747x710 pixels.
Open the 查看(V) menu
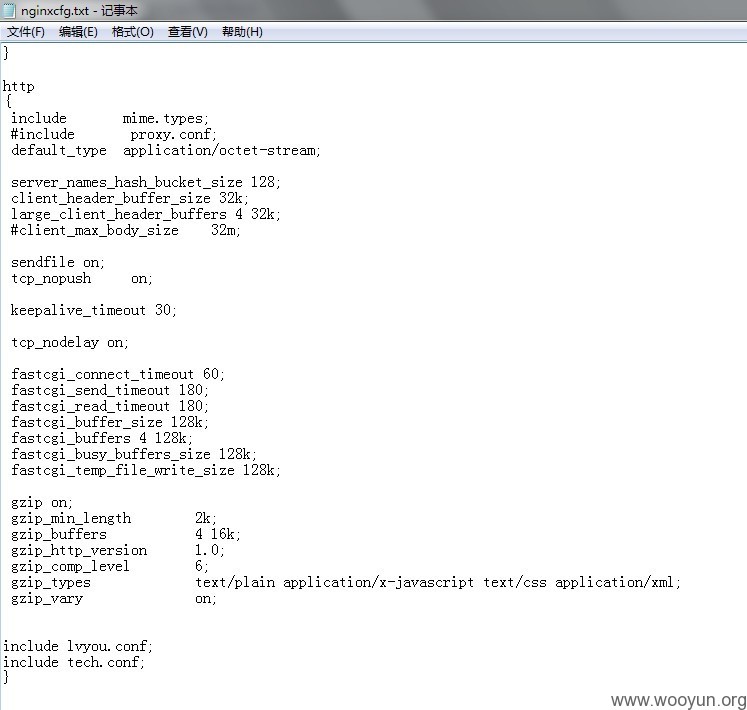(188, 32)
